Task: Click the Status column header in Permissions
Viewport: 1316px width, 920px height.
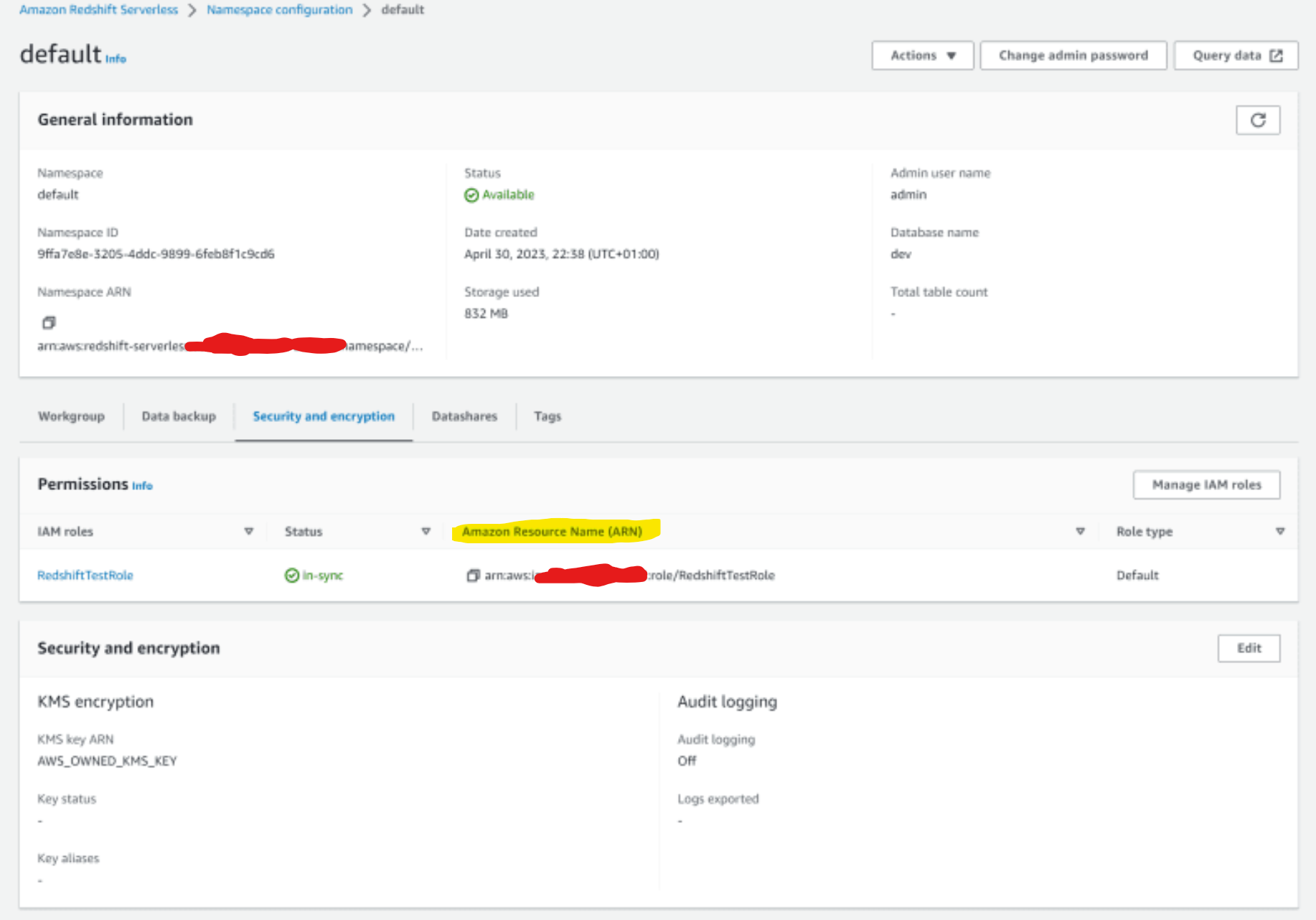Action: click(x=304, y=532)
